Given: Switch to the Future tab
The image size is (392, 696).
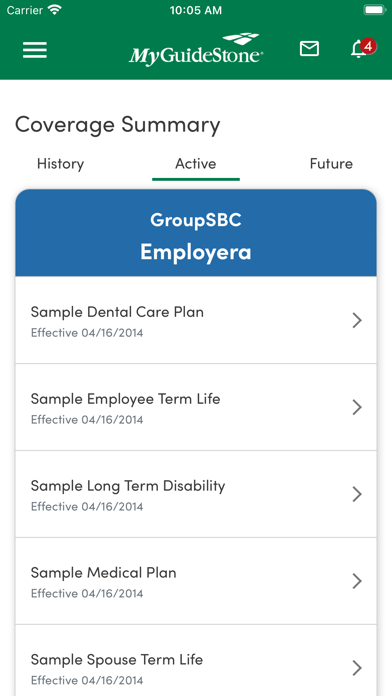Looking at the screenshot, I should click(331, 164).
